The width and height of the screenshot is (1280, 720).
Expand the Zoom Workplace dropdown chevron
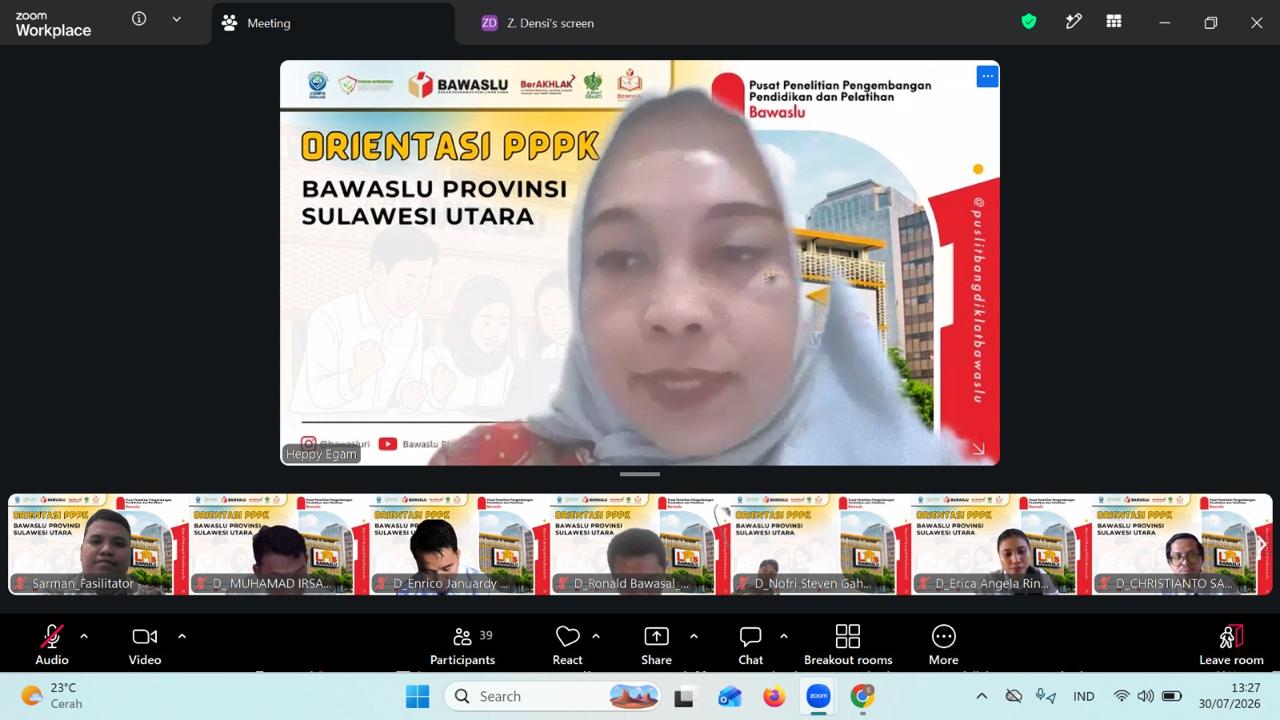tap(177, 19)
